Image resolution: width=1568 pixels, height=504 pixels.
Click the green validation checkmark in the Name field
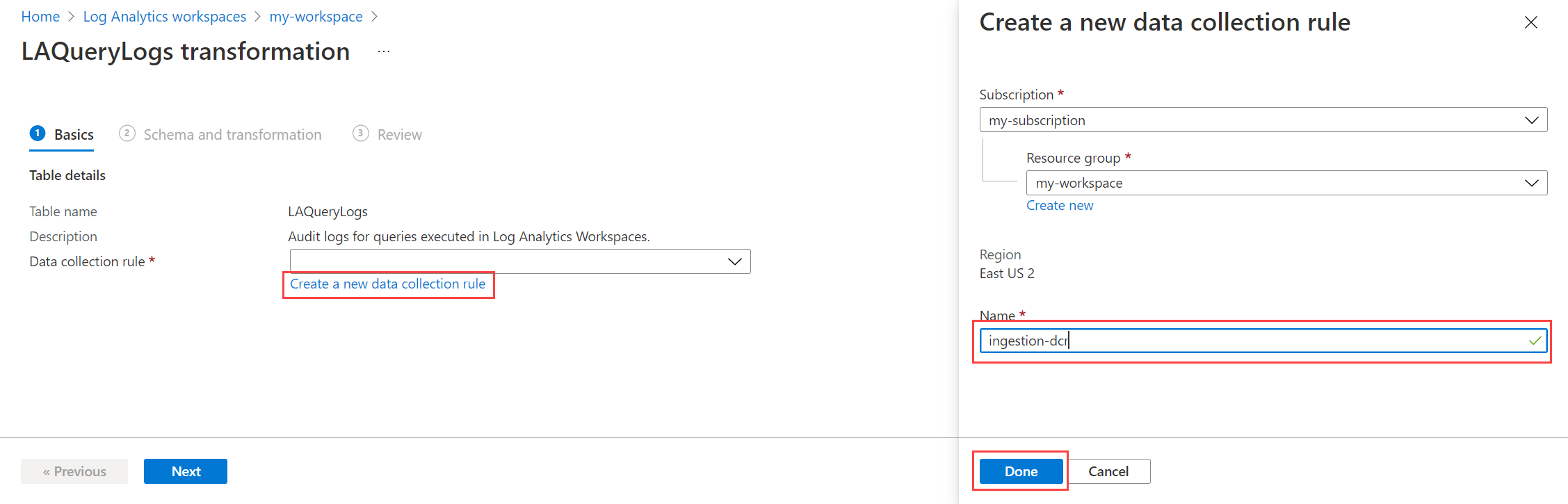pos(1535,341)
